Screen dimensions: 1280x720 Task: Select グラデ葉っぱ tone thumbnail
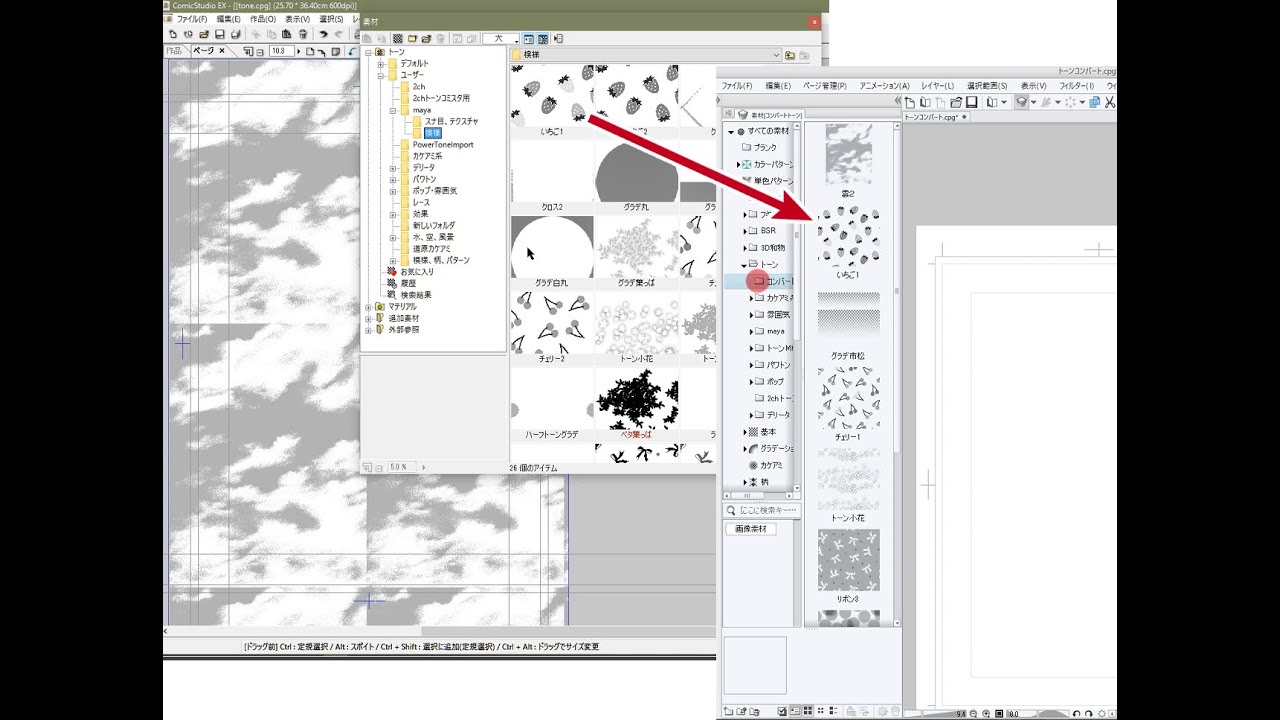(636, 247)
